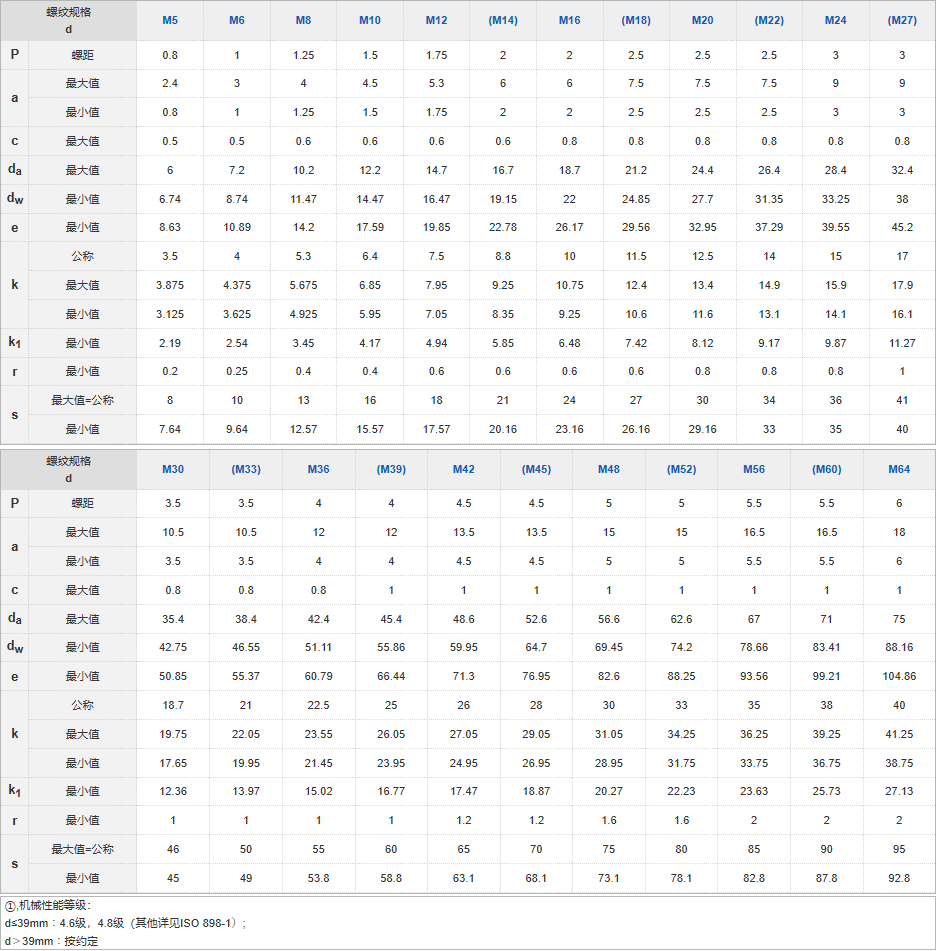This screenshot has width=936, height=951.
Task: Open the M36 thread size link
Action: pyautogui.click(x=318, y=470)
